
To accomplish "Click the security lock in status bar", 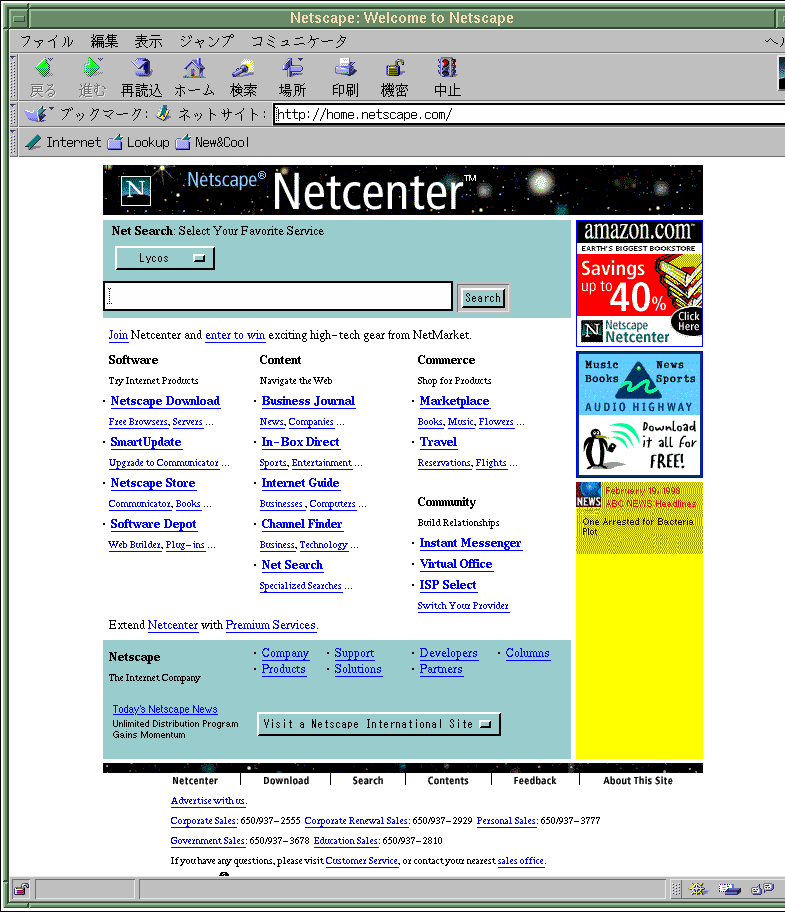I will coord(22,889).
